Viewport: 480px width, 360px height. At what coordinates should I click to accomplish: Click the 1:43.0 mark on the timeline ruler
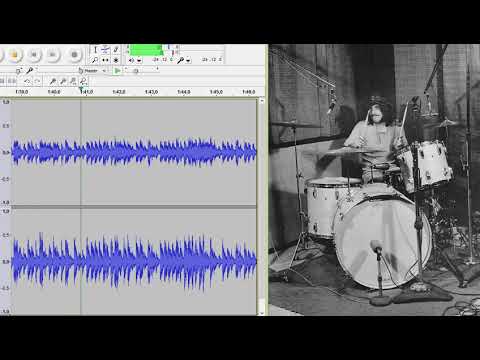(151, 92)
